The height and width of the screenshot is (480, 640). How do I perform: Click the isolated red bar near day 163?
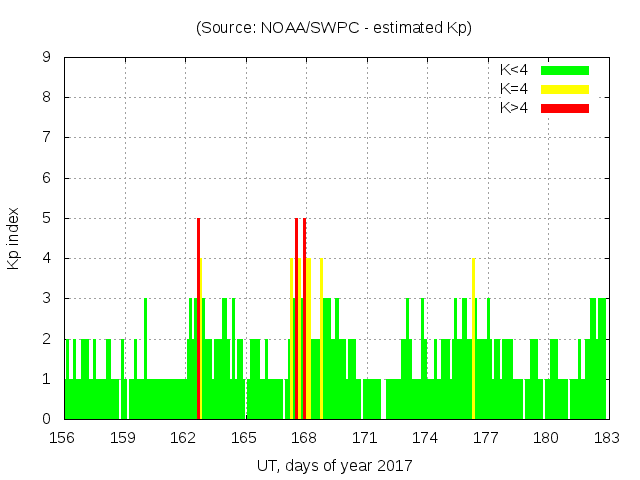(x=198, y=318)
